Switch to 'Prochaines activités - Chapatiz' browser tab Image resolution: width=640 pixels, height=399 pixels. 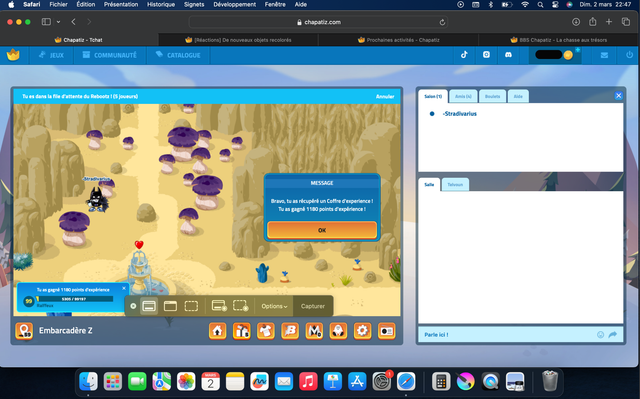pos(398,40)
